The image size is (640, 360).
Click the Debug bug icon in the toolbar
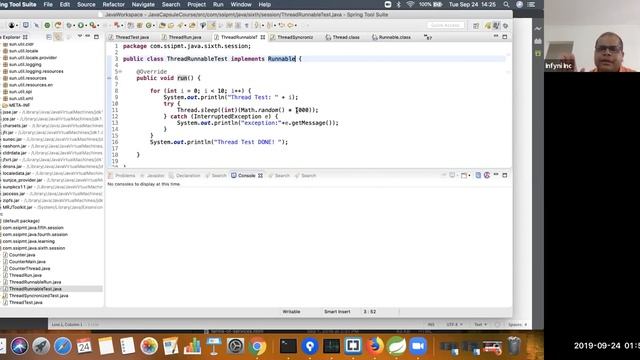pyautogui.click(x=69, y=25)
